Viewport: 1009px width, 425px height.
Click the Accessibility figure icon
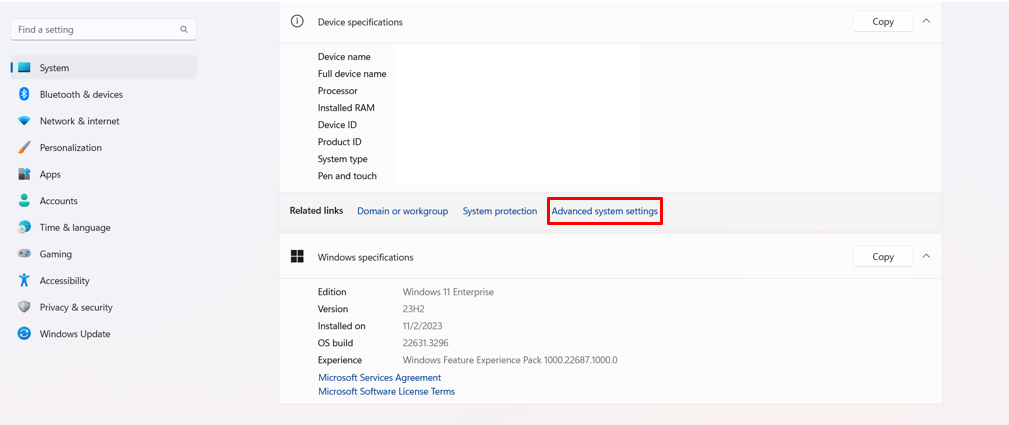[x=24, y=280]
